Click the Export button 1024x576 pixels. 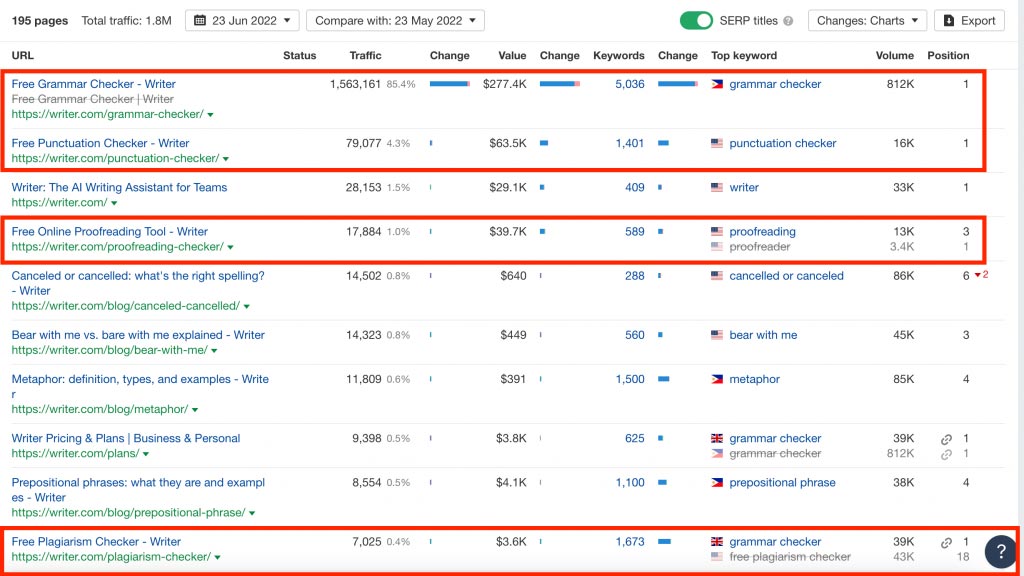969,21
